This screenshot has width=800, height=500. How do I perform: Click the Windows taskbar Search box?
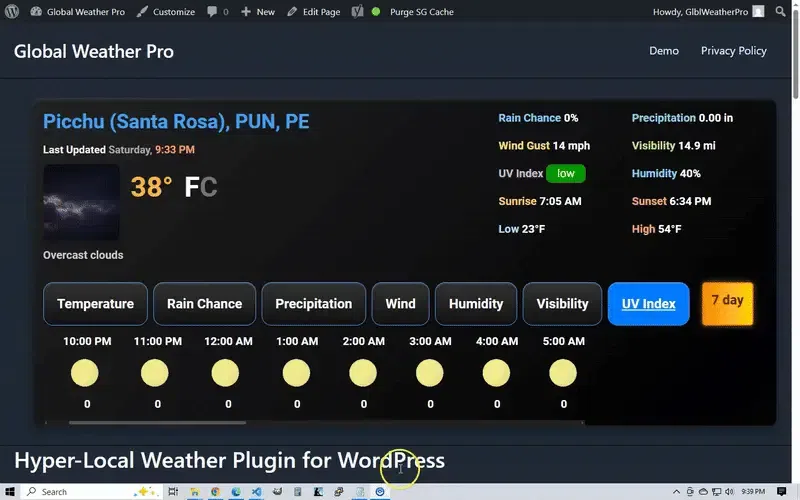[92, 491]
